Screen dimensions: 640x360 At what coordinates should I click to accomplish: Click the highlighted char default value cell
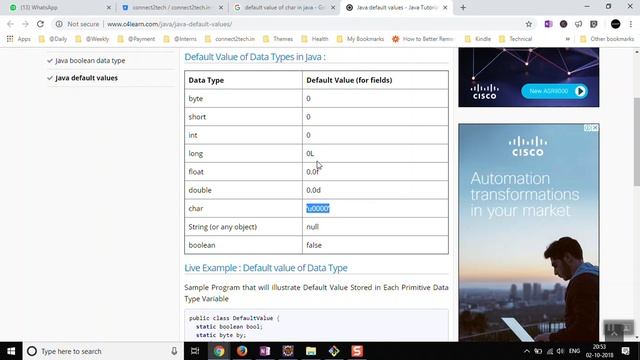pos(318,209)
